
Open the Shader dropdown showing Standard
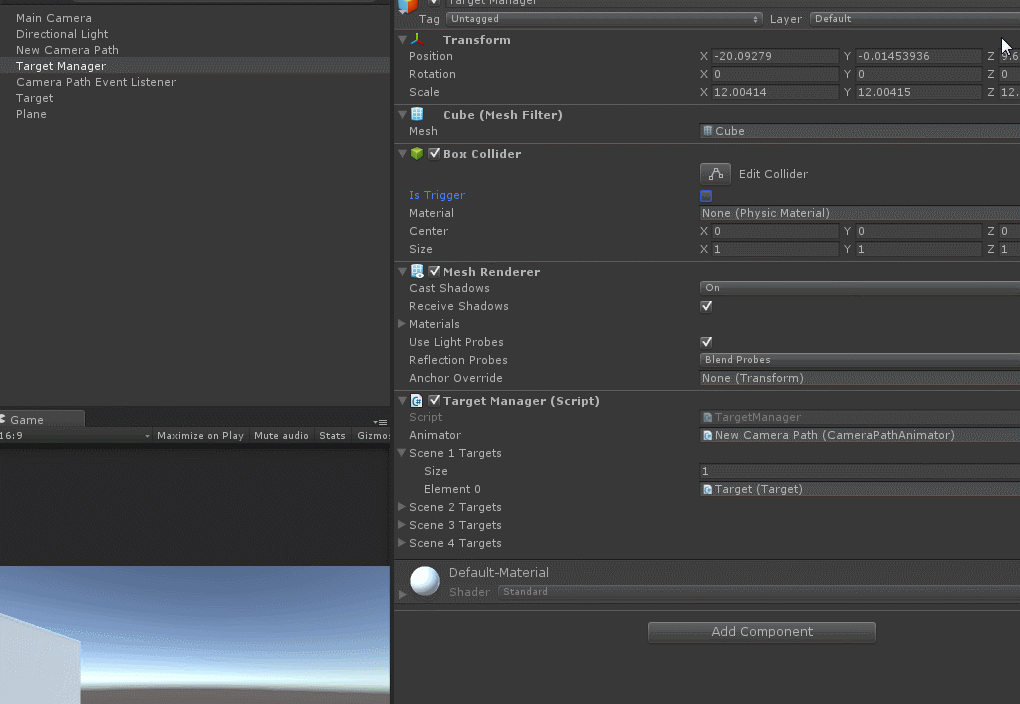click(758, 591)
